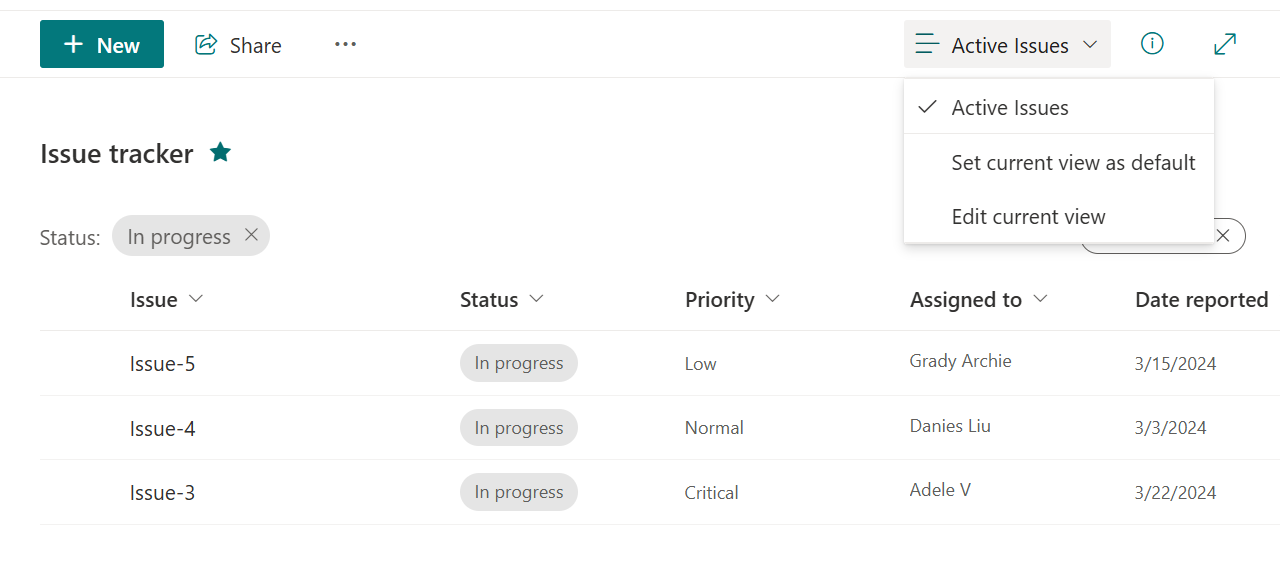1280x566 pixels.
Task: Click the Share icon button
Action: [x=238, y=45]
